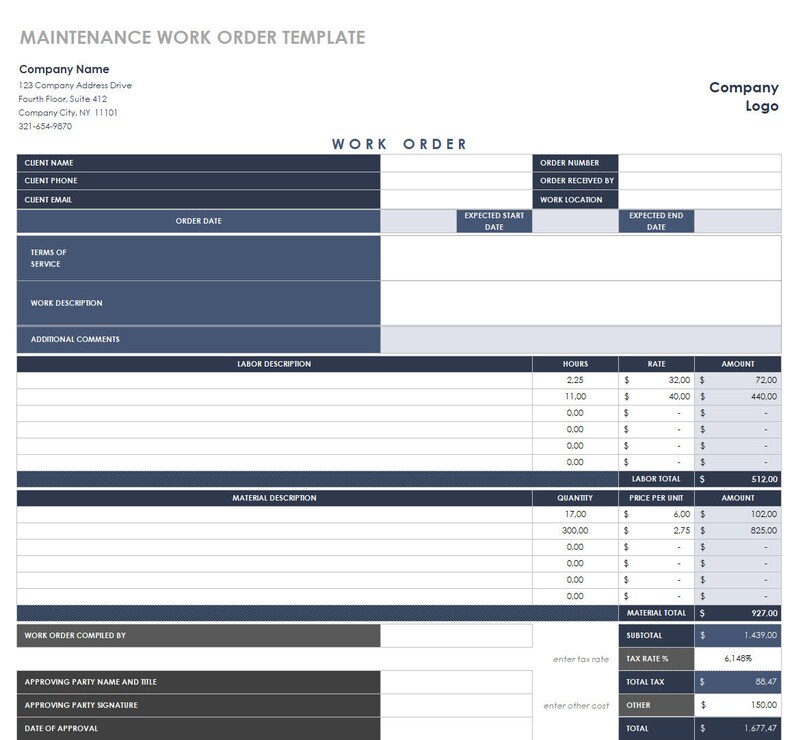794x740 pixels.
Task: Click the Price Per Unit column header
Action: 656,498
